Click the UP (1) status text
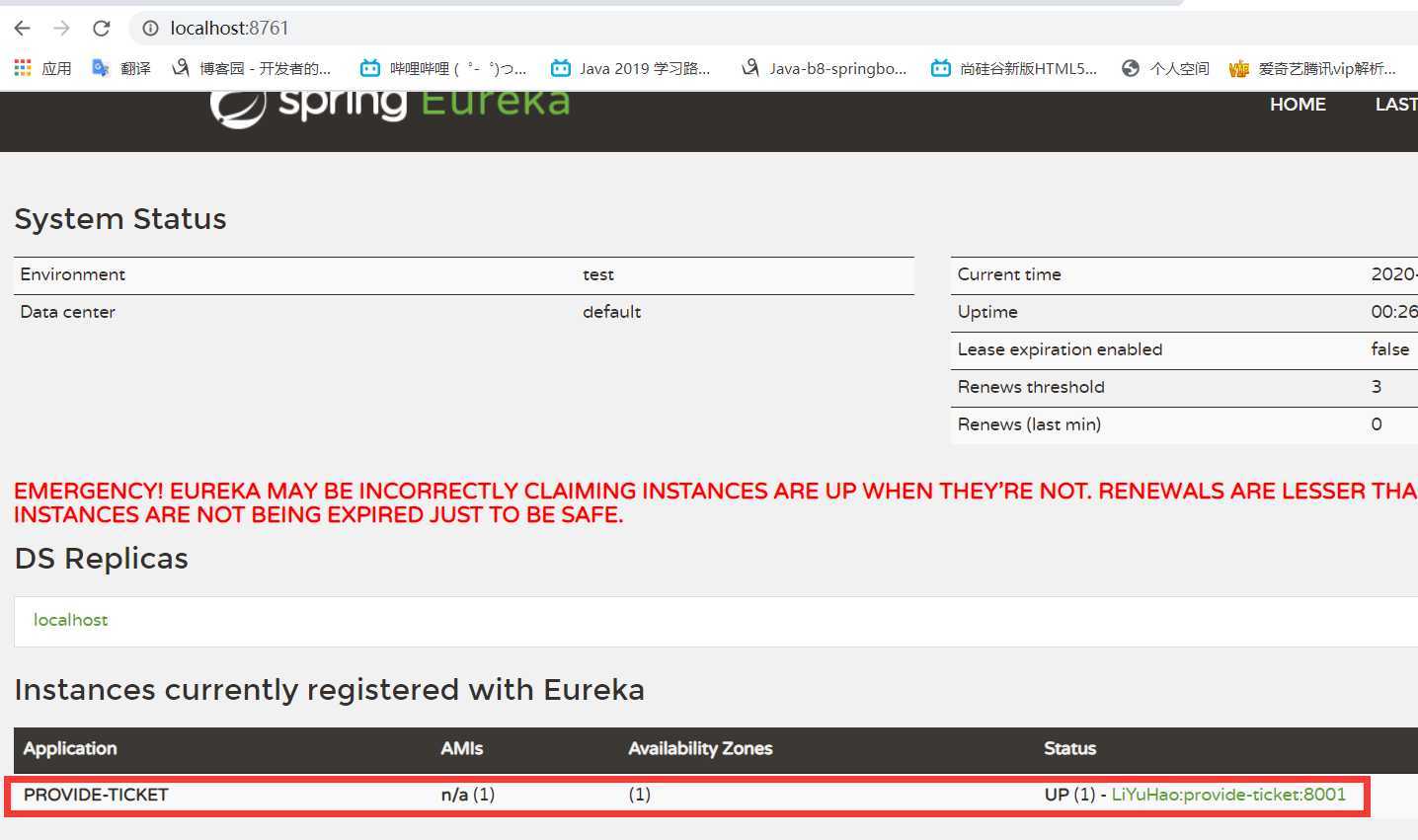1418x840 pixels. click(x=1070, y=795)
